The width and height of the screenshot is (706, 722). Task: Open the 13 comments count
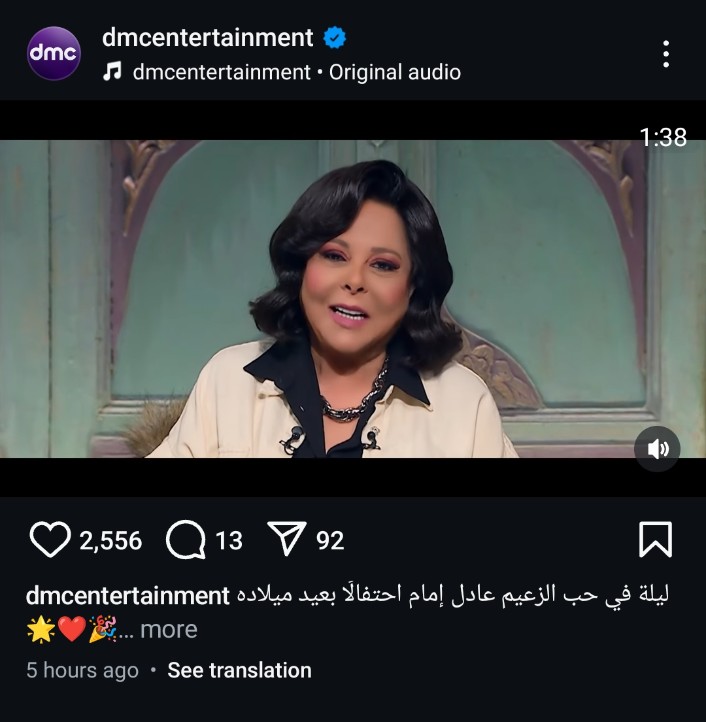point(229,541)
